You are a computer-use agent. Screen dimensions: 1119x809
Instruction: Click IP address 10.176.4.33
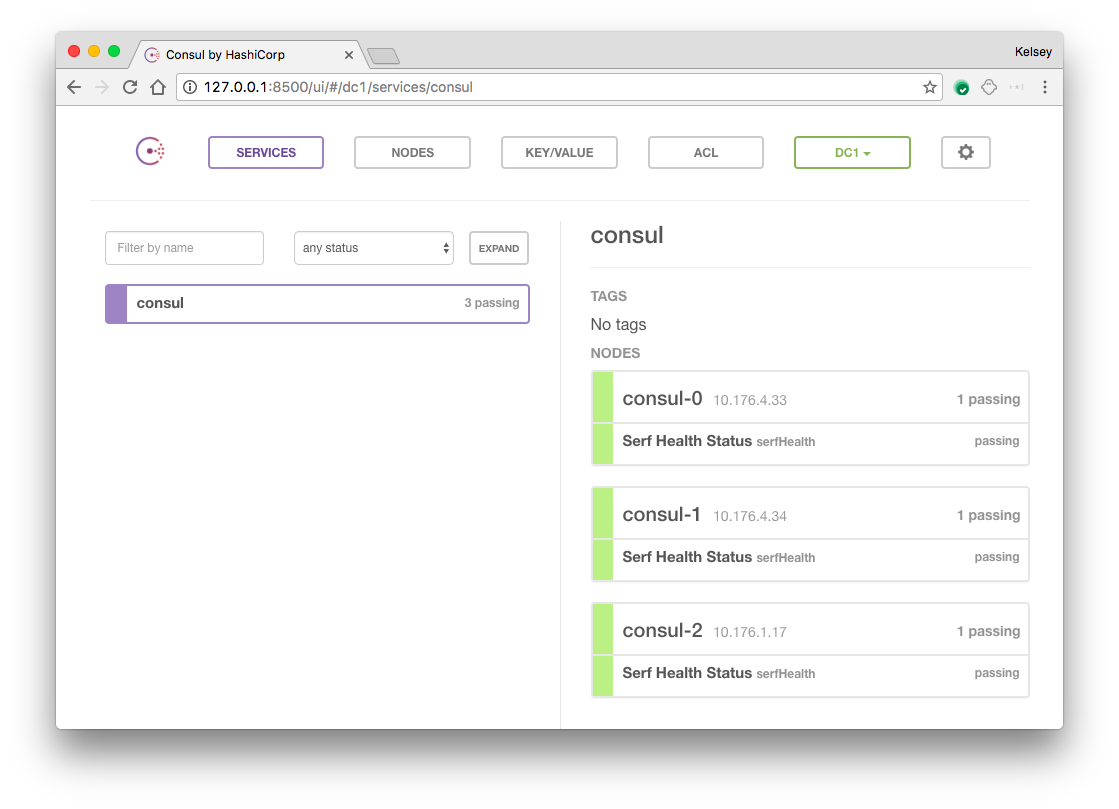click(750, 400)
